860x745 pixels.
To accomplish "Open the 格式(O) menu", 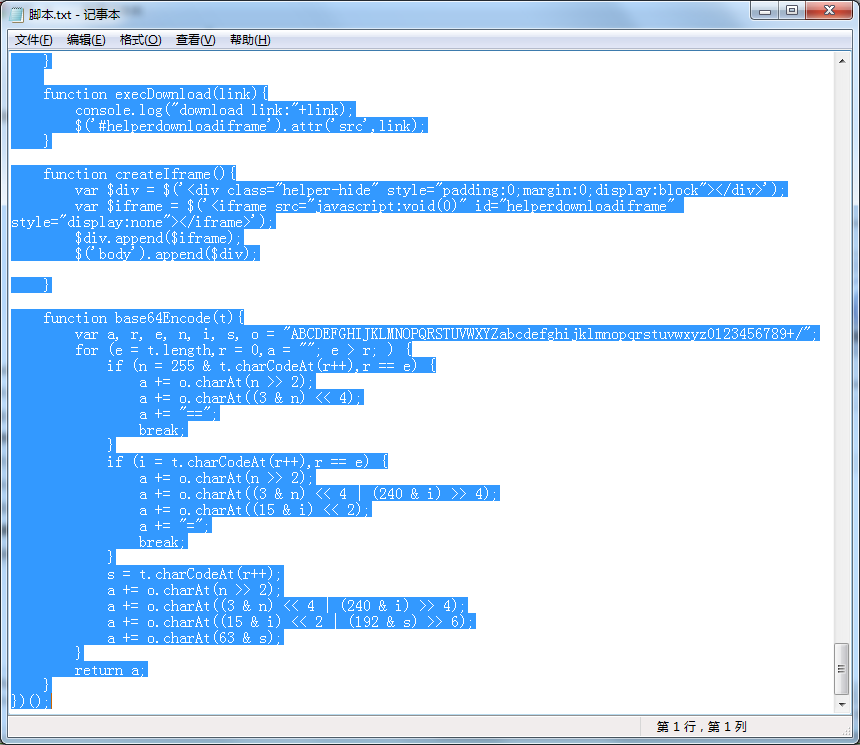I will click(140, 40).
